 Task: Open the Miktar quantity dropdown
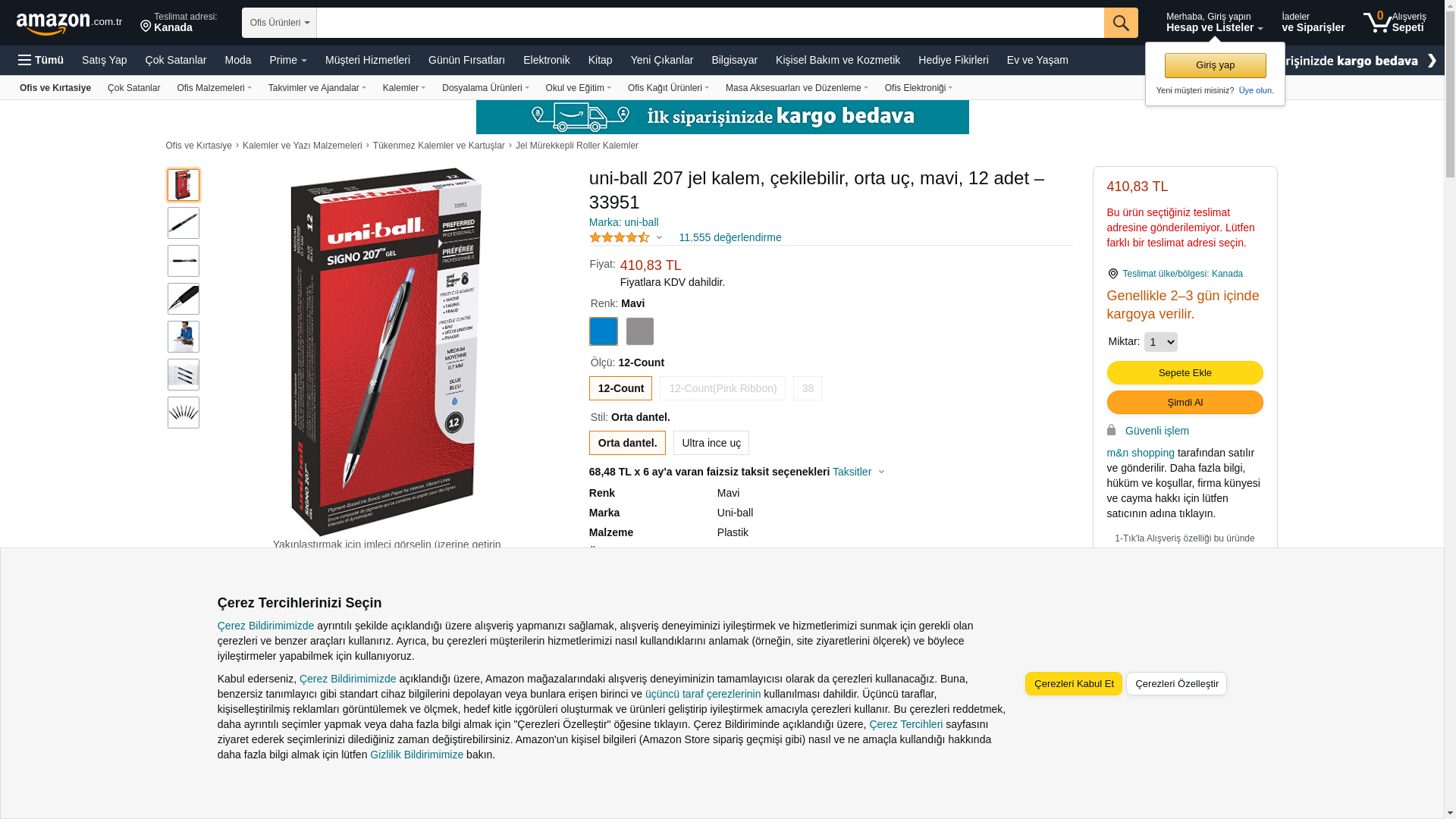pos(1160,342)
